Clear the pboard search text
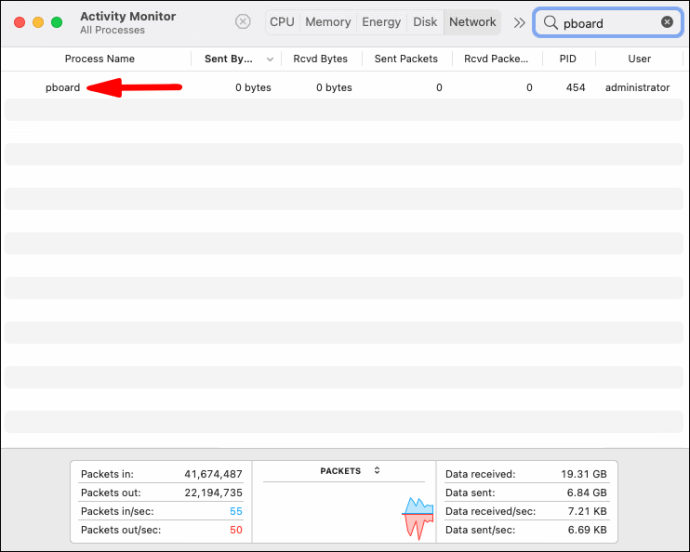The height and width of the screenshot is (552, 690). tap(667, 22)
